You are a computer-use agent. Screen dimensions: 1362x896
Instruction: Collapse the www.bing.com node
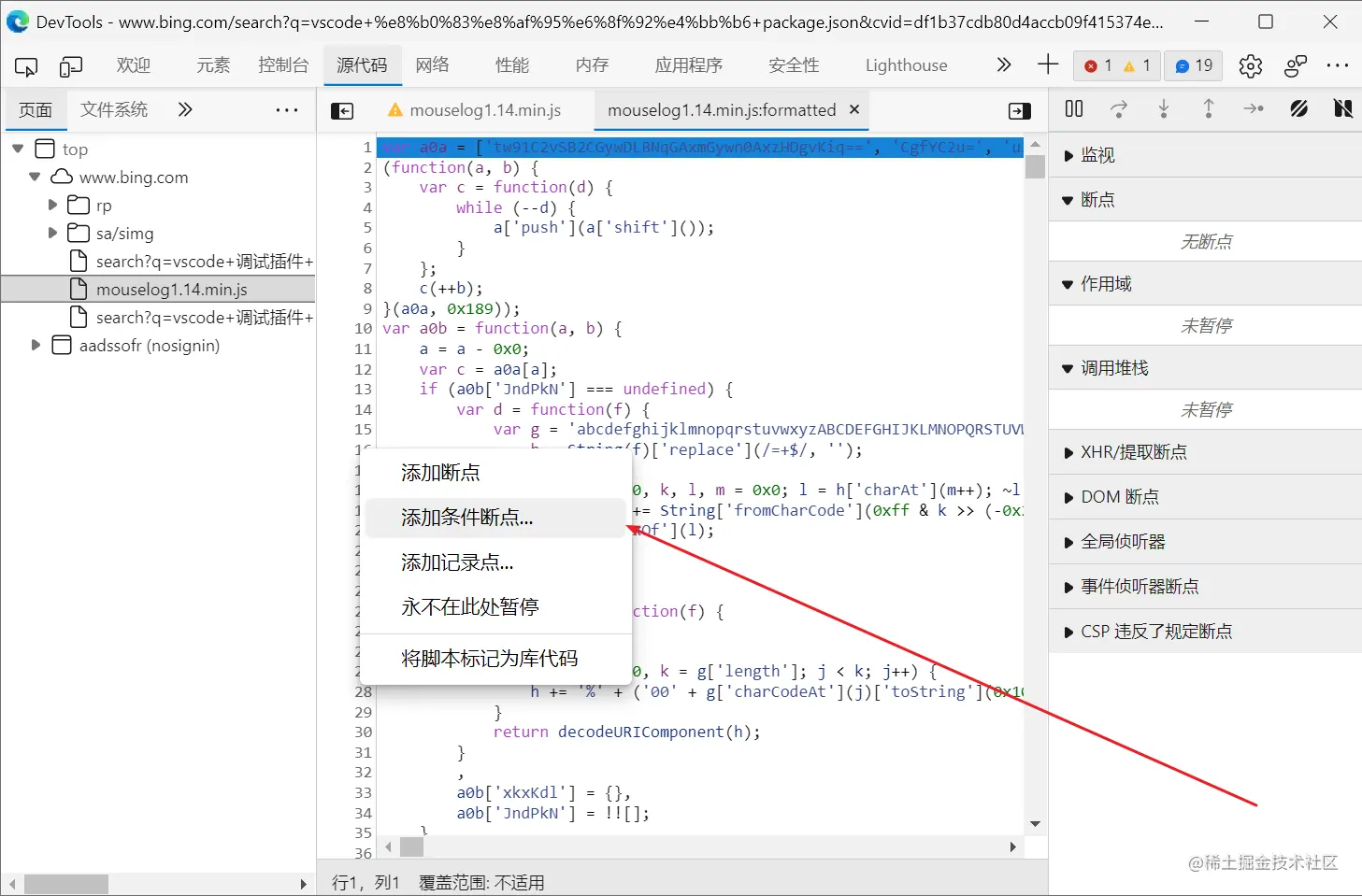(35, 177)
